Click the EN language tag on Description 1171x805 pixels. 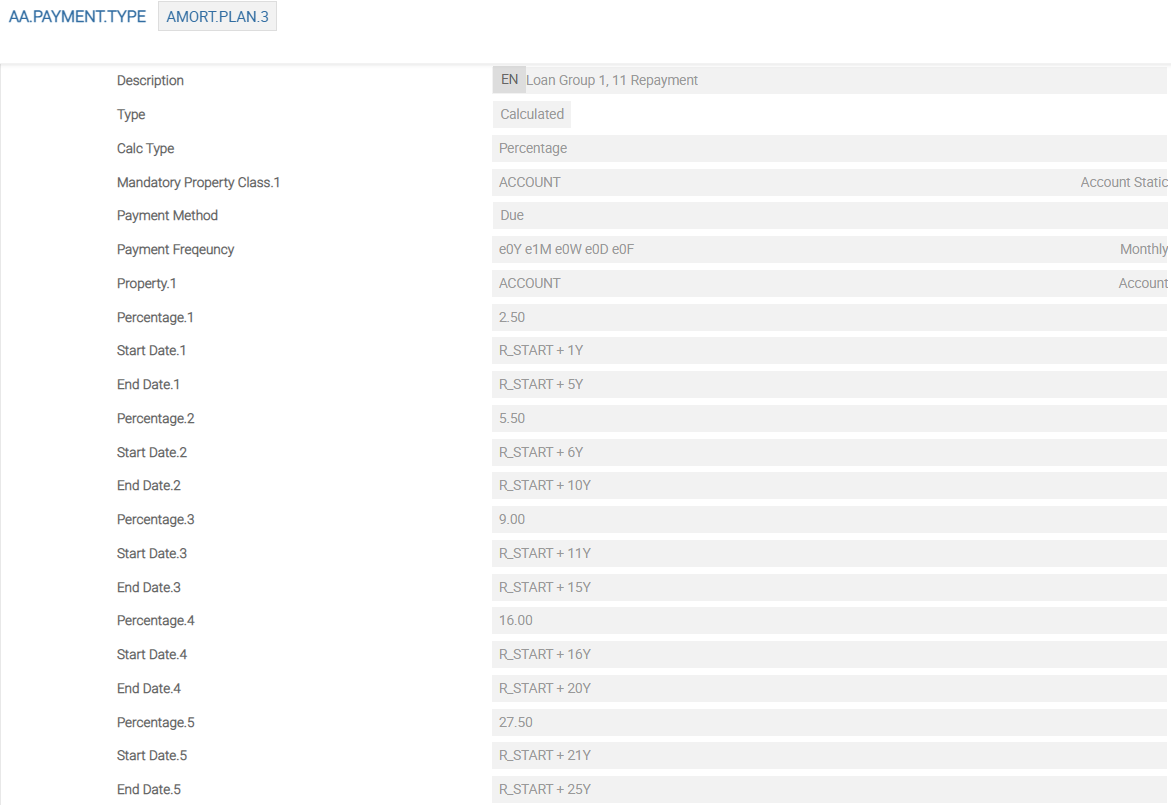pyautogui.click(x=509, y=80)
